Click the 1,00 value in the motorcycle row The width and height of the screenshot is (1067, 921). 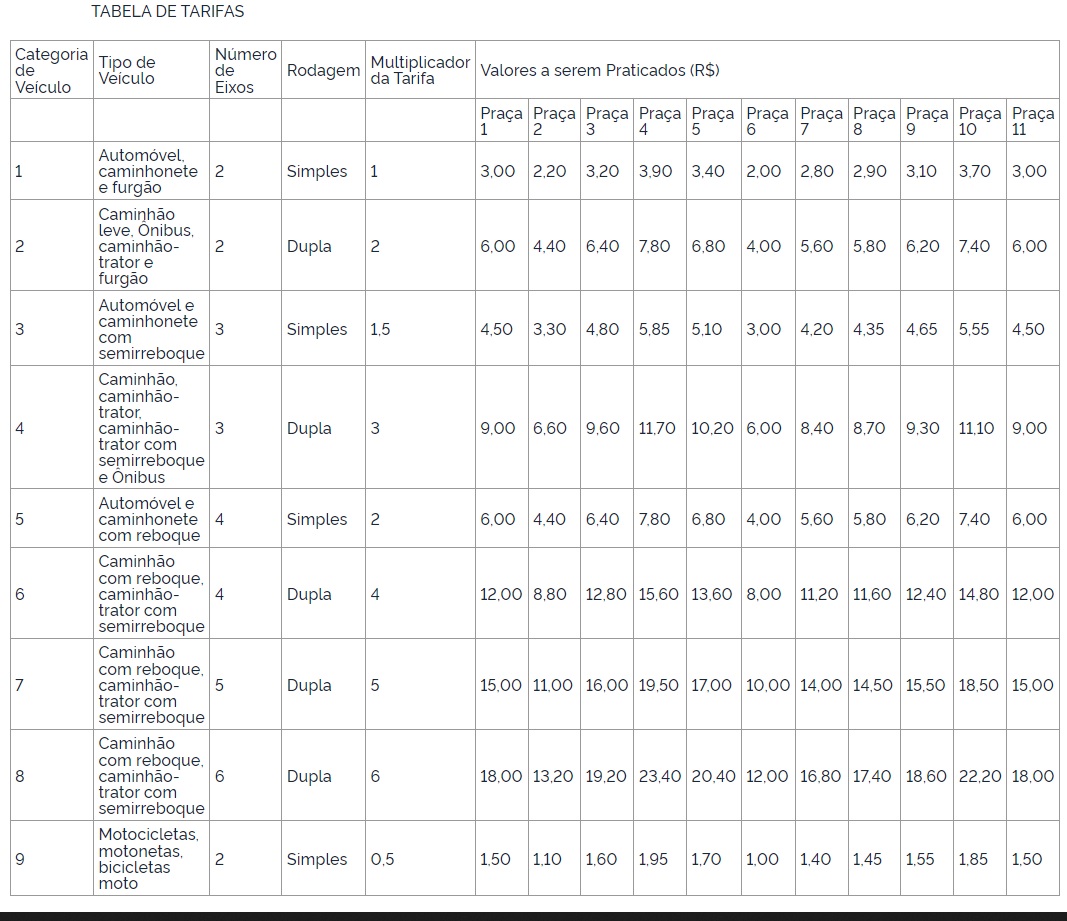tap(762, 859)
